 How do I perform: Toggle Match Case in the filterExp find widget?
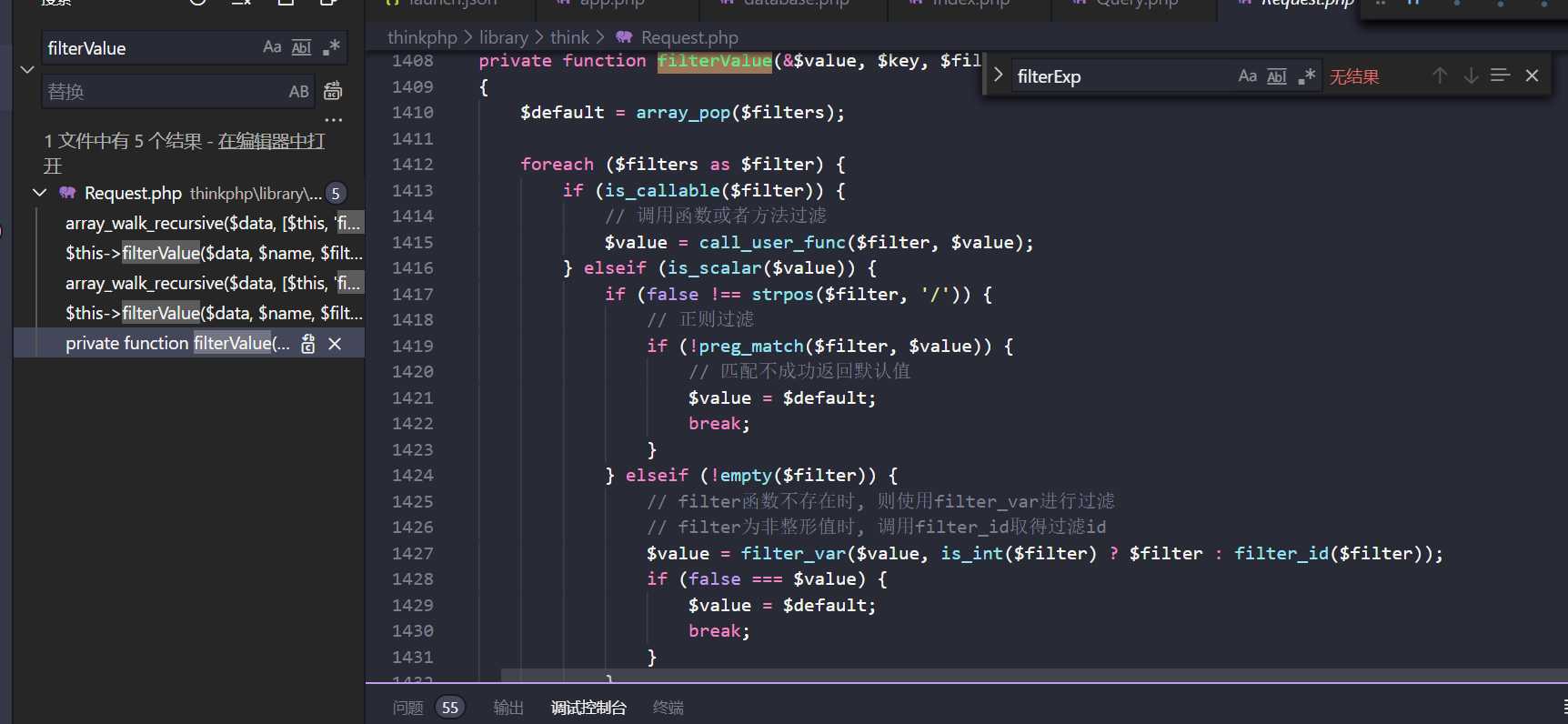pos(1248,75)
